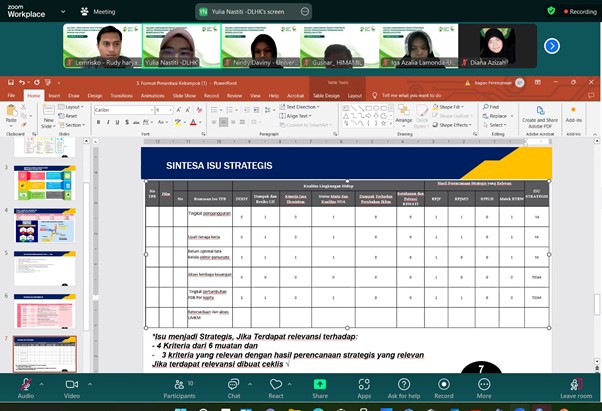Image resolution: width=602 pixels, height=411 pixels.
Task: Click the Ask for help icon
Action: [403, 383]
